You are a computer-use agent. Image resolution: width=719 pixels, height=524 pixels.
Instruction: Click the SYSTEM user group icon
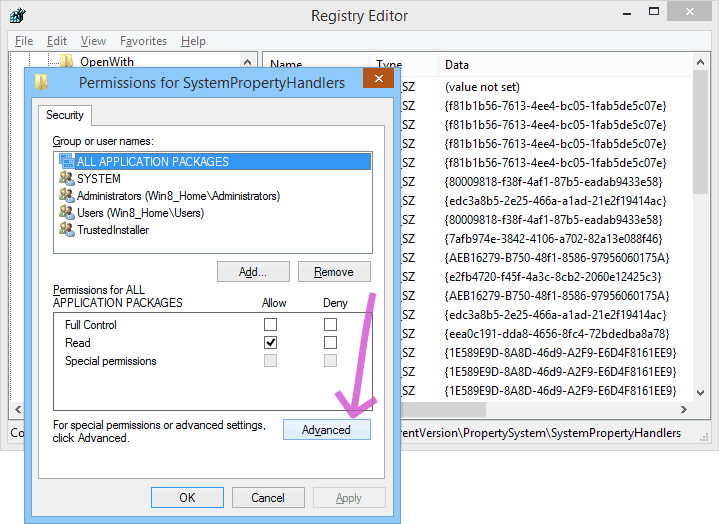click(x=66, y=178)
